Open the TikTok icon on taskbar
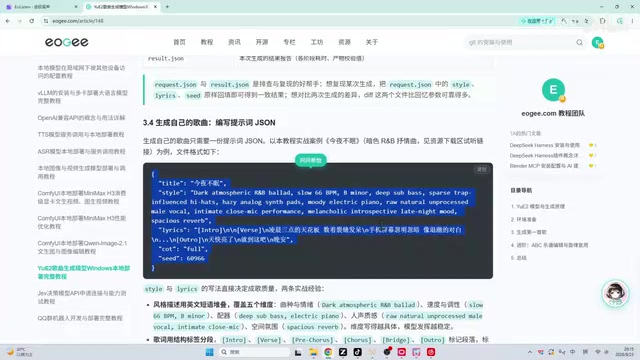The height and width of the screenshot is (360, 640). (357, 352)
